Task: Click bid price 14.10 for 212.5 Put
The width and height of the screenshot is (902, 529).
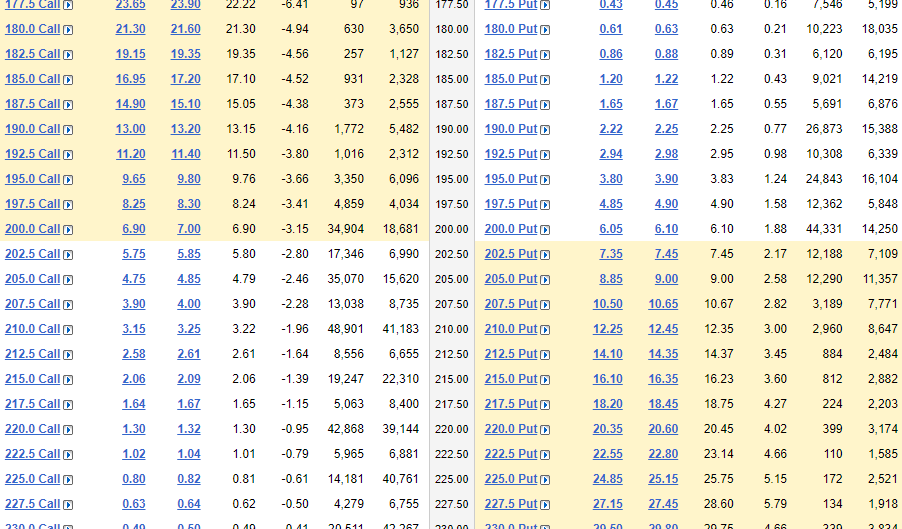Action: tap(608, 354)
